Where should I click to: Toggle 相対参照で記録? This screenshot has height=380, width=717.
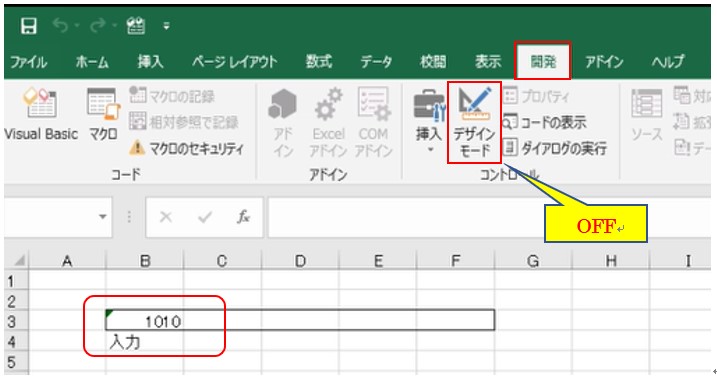pos(184,122)
